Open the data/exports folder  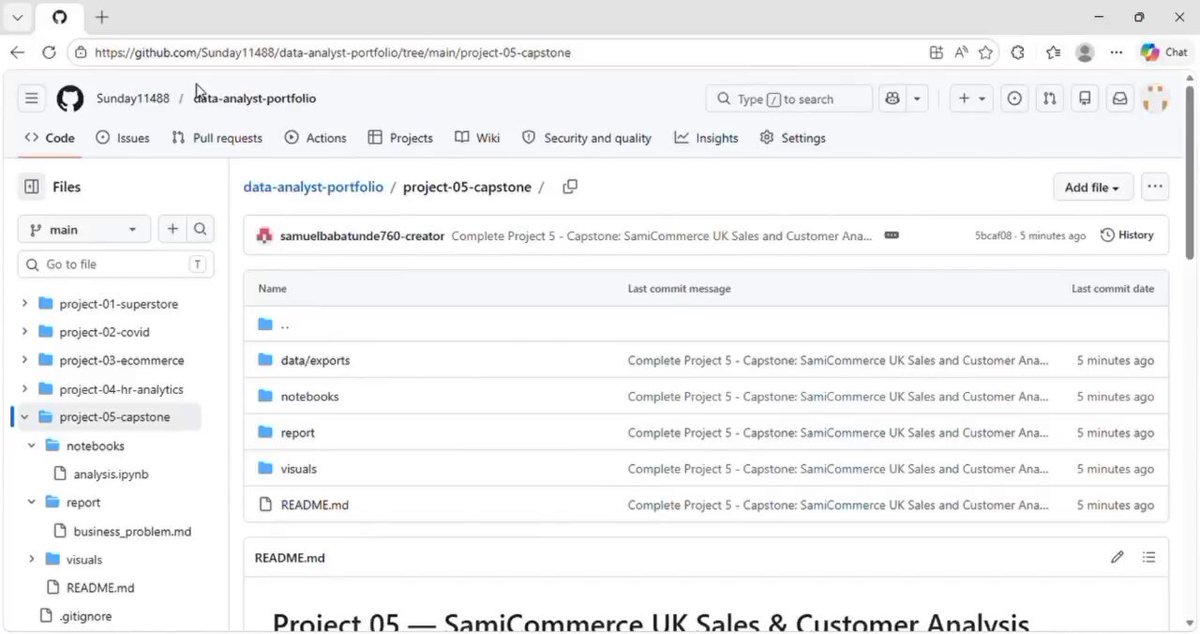point(315,360)
